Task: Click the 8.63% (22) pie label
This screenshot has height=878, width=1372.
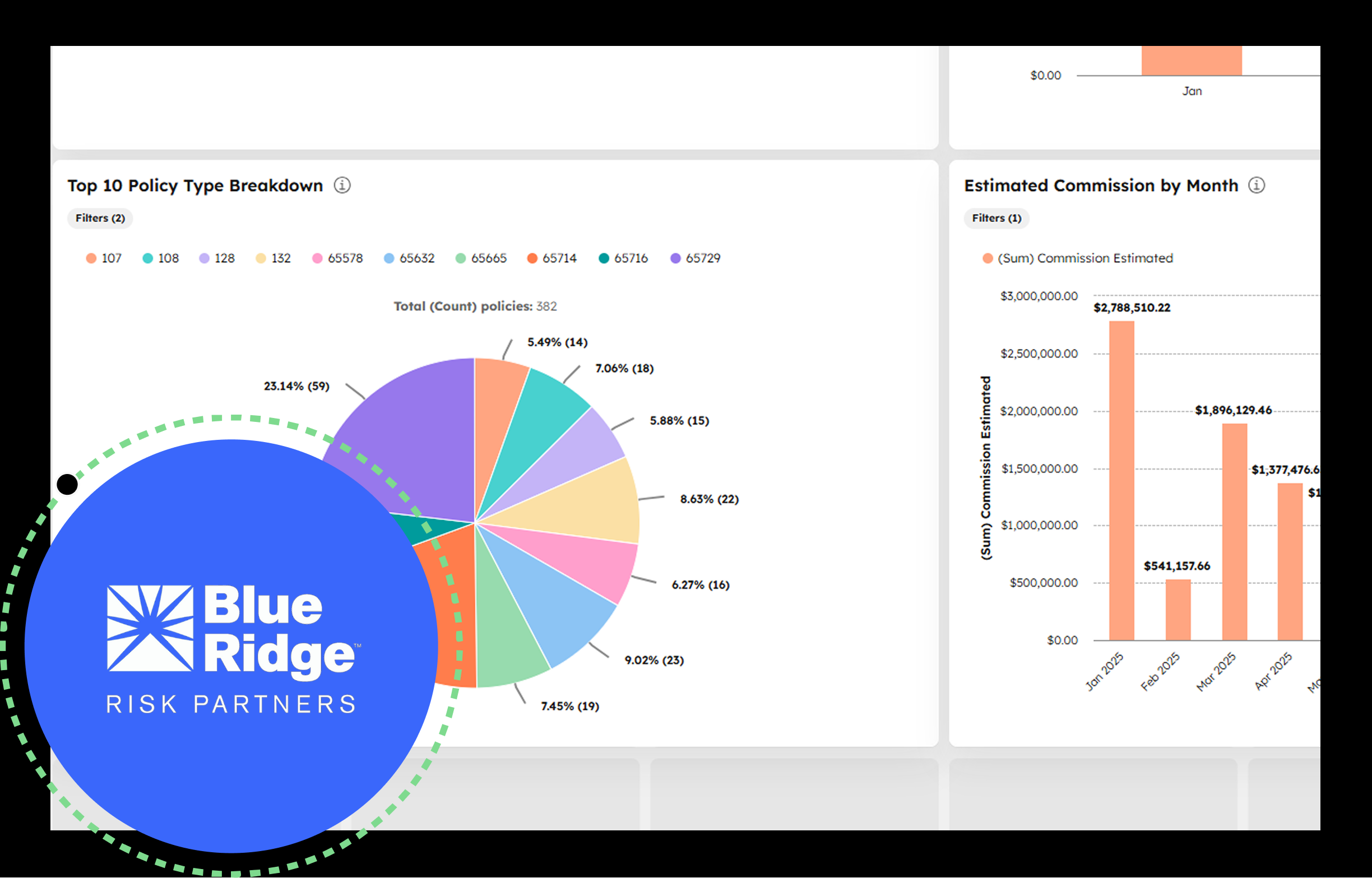Action: [710, 499]
